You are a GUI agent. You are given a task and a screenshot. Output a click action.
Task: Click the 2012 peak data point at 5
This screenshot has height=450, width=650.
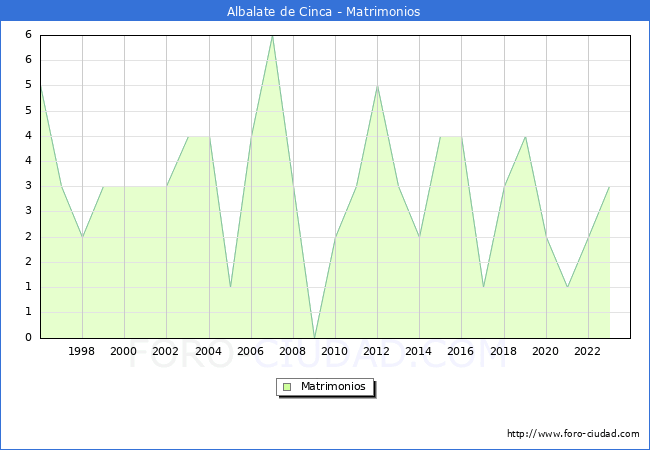tap(378, 86)
